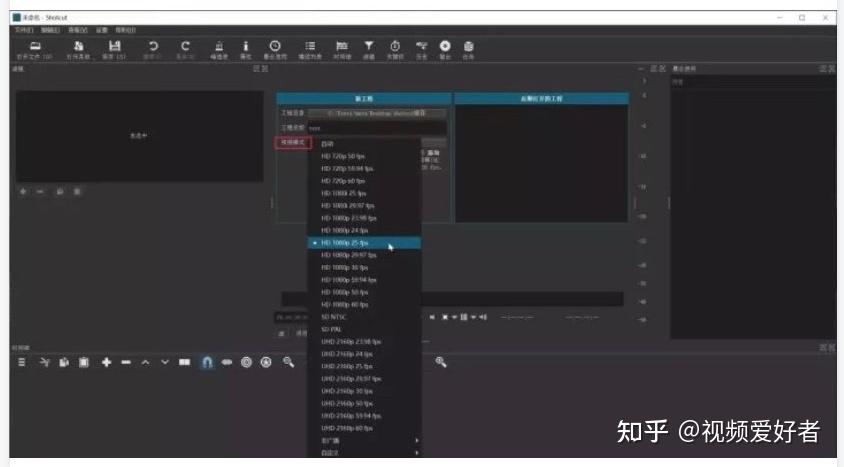The width and height of the screenshot is (844, 467).
Task: Click the Overwrite down-chevron timeline icon
Action: pos(165,362)
